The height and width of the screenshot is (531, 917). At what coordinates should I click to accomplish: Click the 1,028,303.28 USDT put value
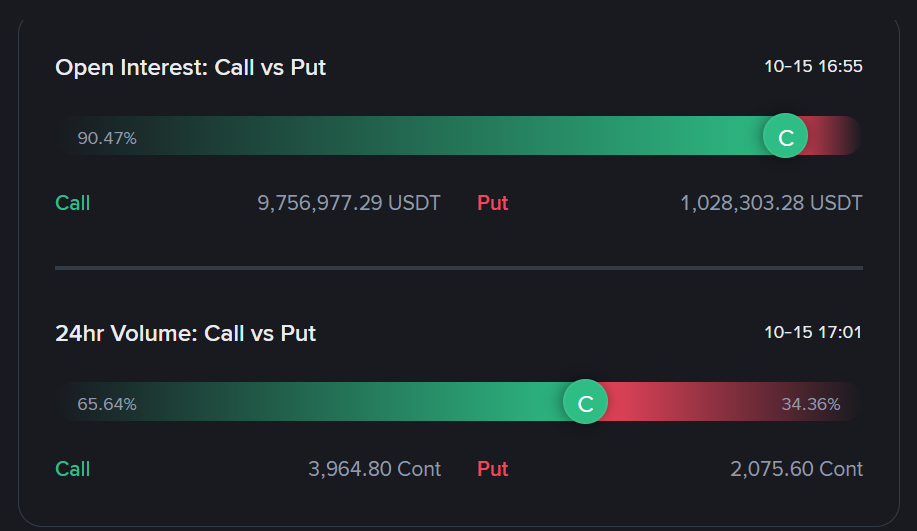pos(771,203)
